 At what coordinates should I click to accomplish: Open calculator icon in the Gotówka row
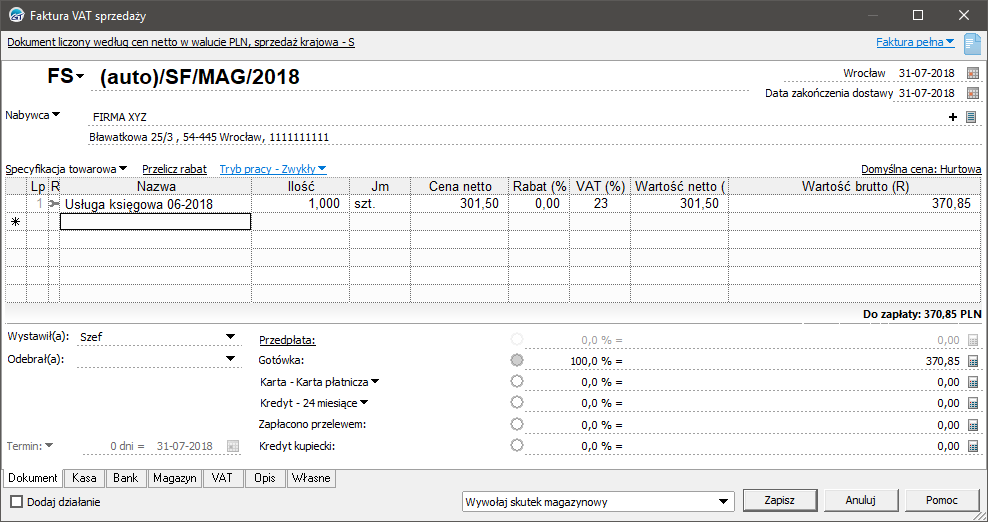pyautogui.click(x=973, y=360)
